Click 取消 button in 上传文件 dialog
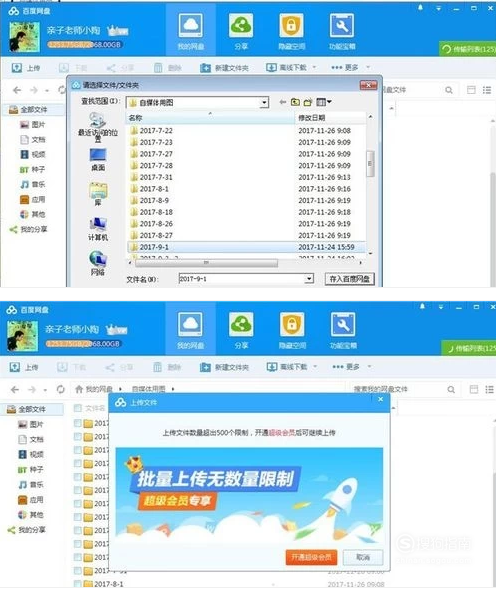Viewport: 496px width, 590px height. pyautogui.click(x=363, y=557)
